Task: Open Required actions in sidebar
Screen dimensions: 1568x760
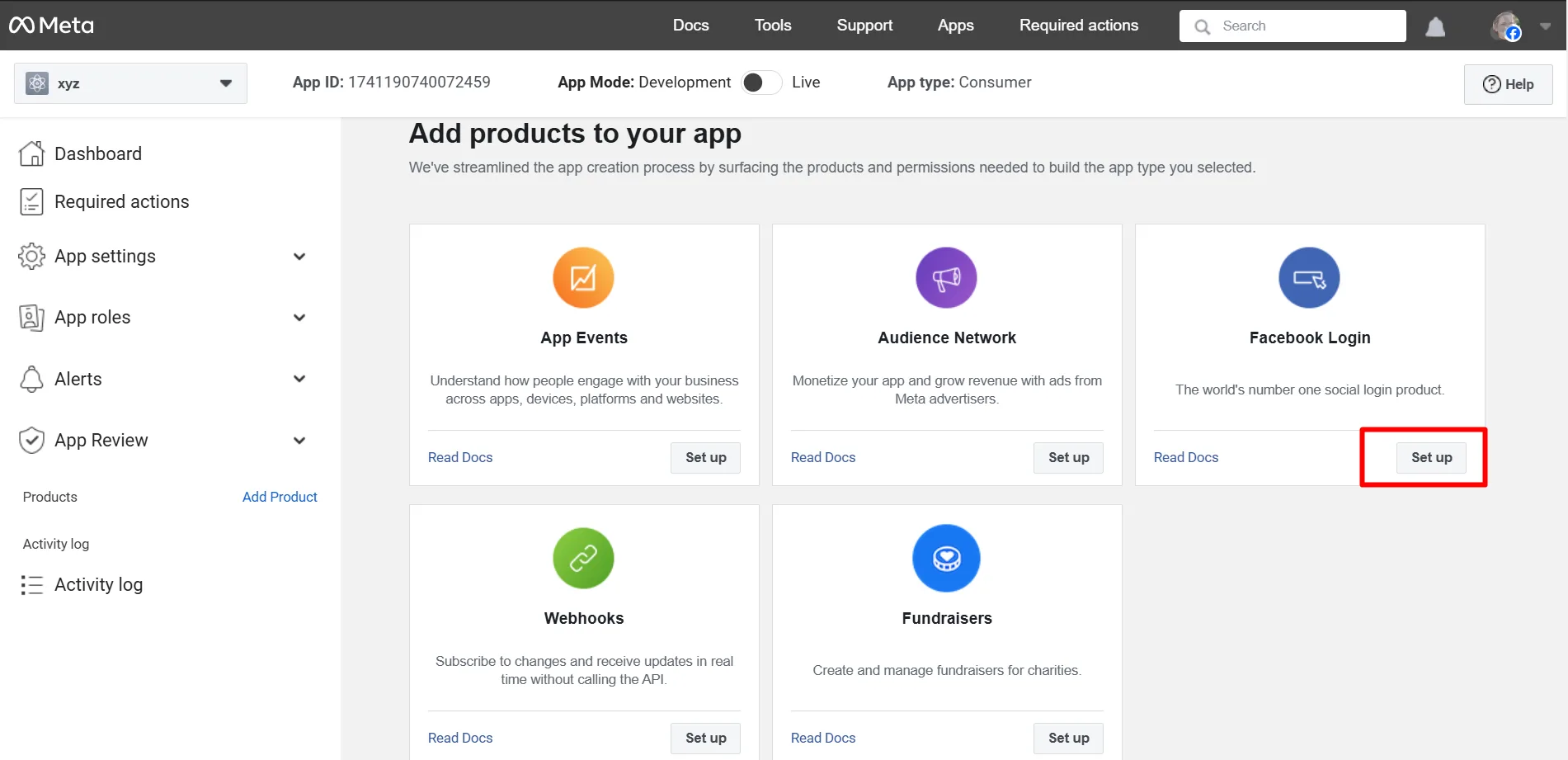Action: click(121, 201)
